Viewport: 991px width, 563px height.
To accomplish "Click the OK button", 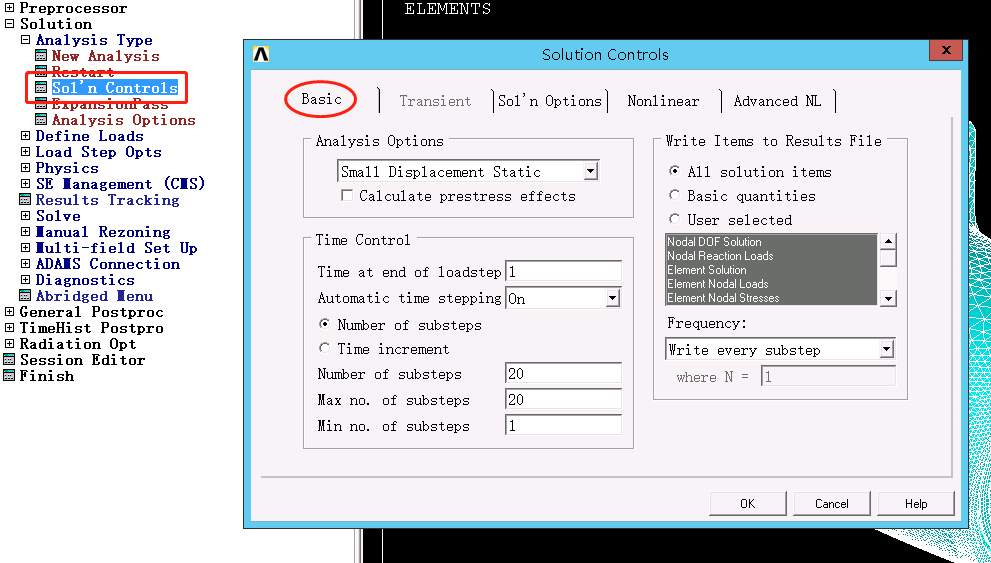I will [748, 504].
